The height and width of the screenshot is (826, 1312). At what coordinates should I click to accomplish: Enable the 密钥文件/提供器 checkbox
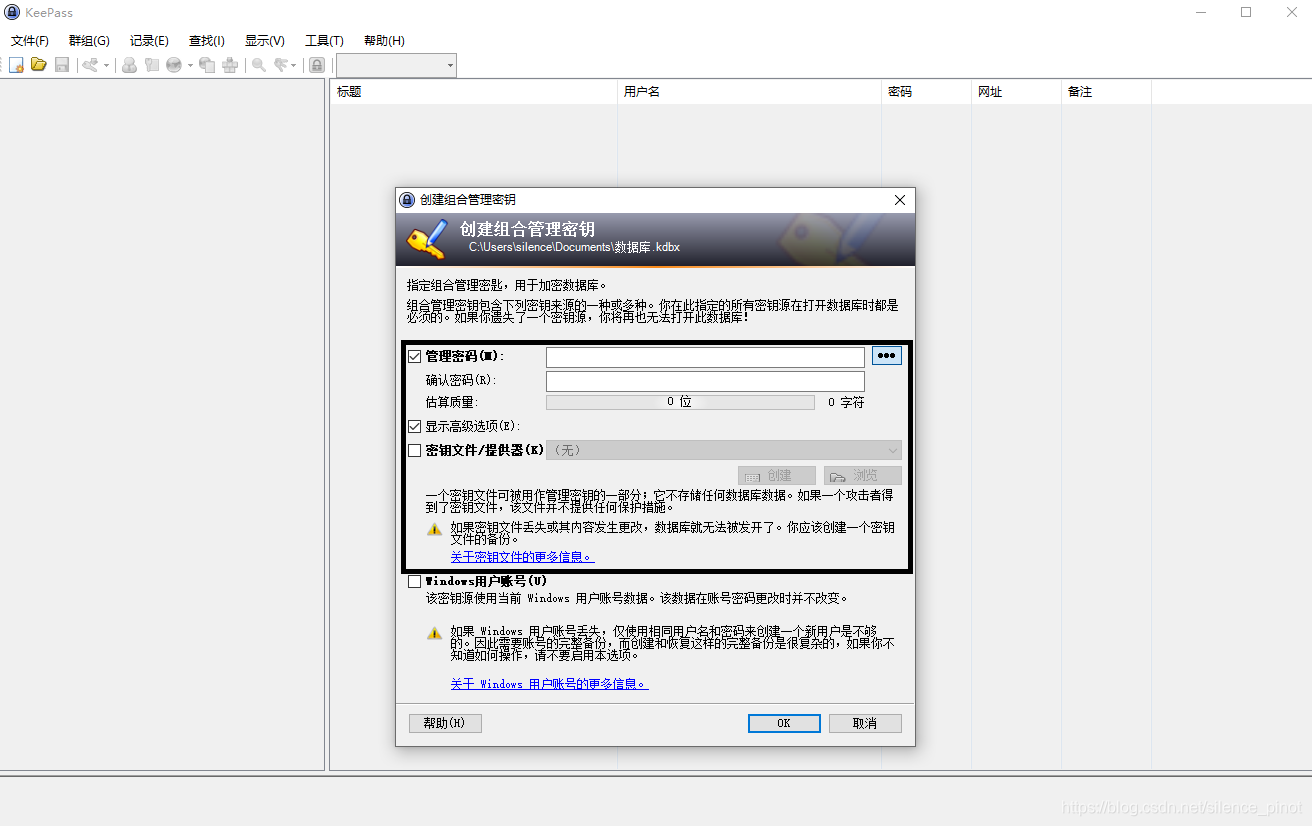click(x=415, y=451)
